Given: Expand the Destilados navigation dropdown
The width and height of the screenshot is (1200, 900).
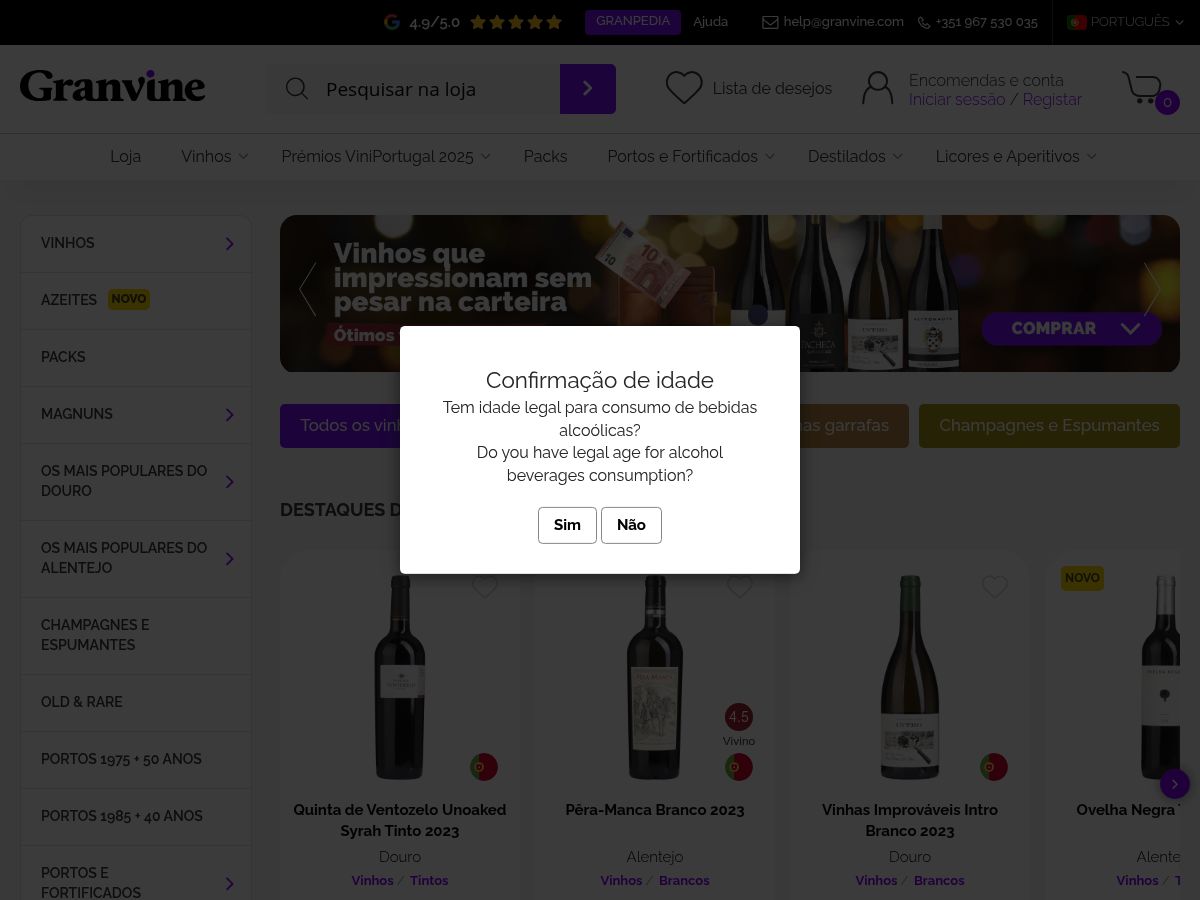Looking at the screenshot, I should coord(856,157).
